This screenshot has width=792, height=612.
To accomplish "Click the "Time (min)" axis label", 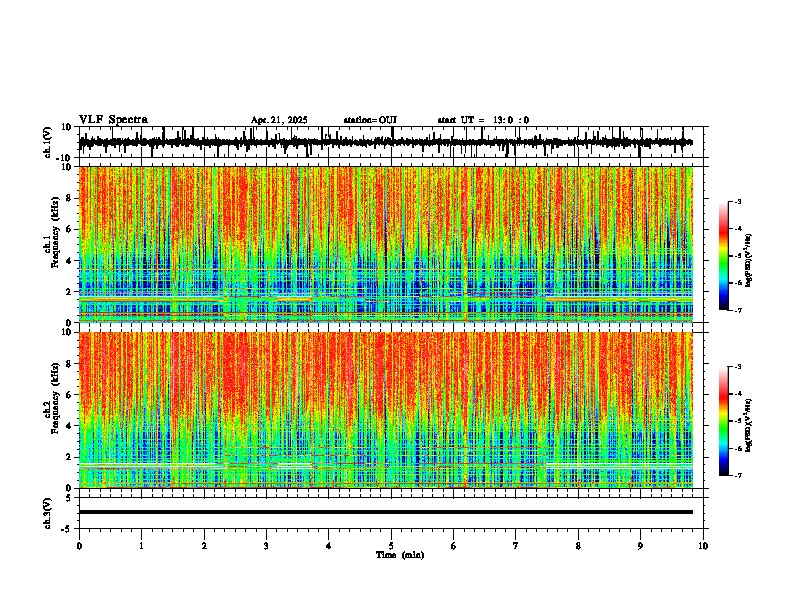I will click(400, 555).
